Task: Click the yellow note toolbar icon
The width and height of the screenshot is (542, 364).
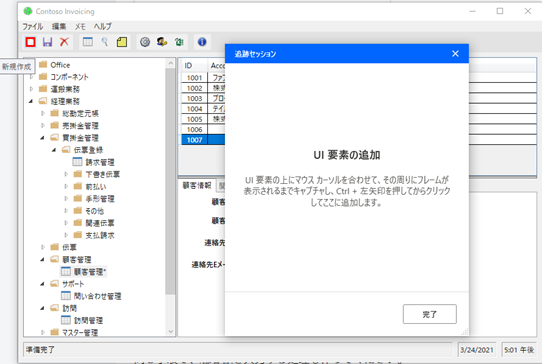Action: [122, 42]
